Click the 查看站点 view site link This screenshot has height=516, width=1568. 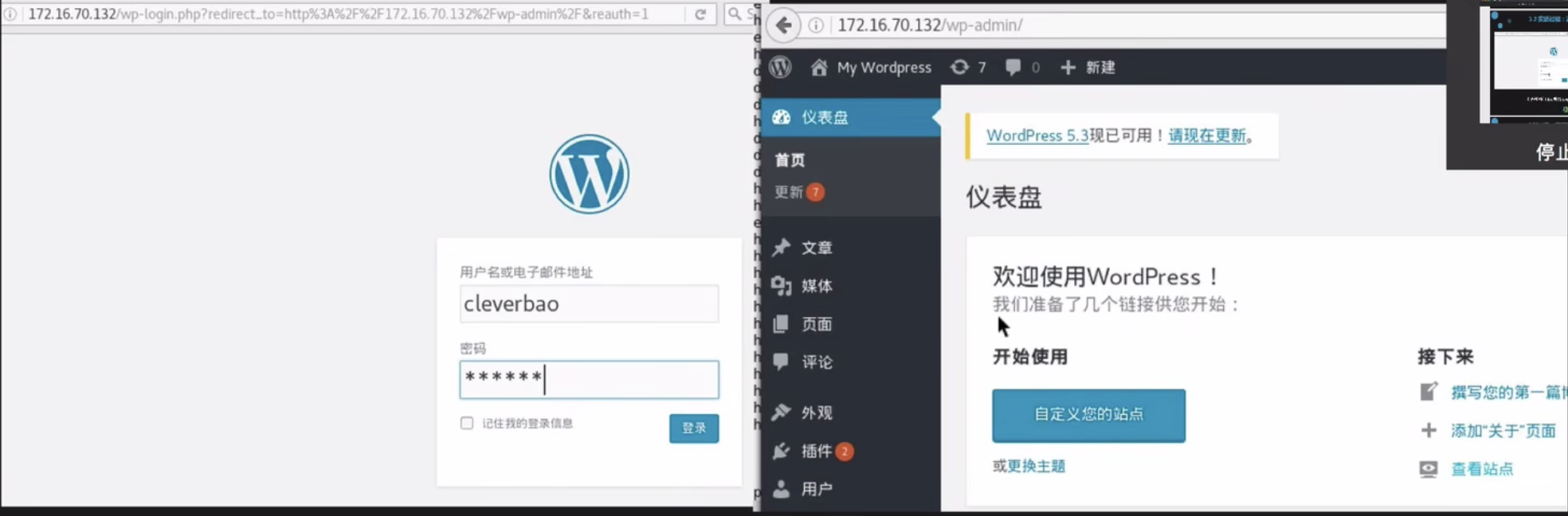[x=1482, y=469]
